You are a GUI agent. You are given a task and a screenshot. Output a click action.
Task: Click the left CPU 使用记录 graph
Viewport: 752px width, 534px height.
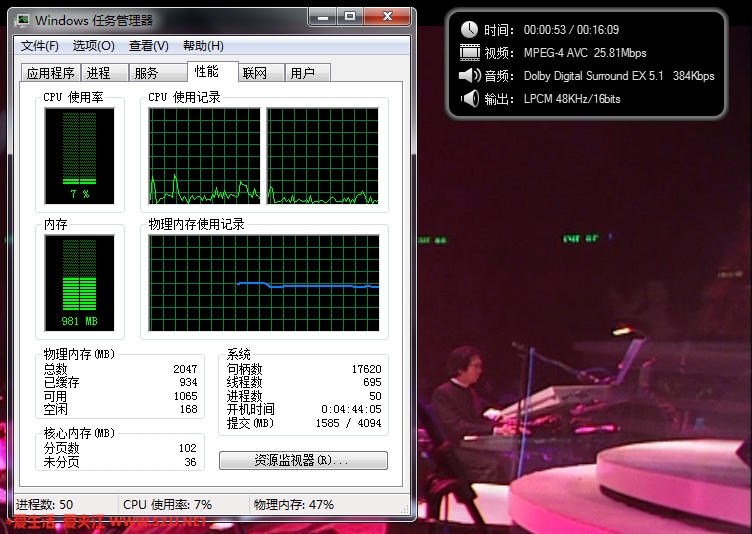pos(205,156)
